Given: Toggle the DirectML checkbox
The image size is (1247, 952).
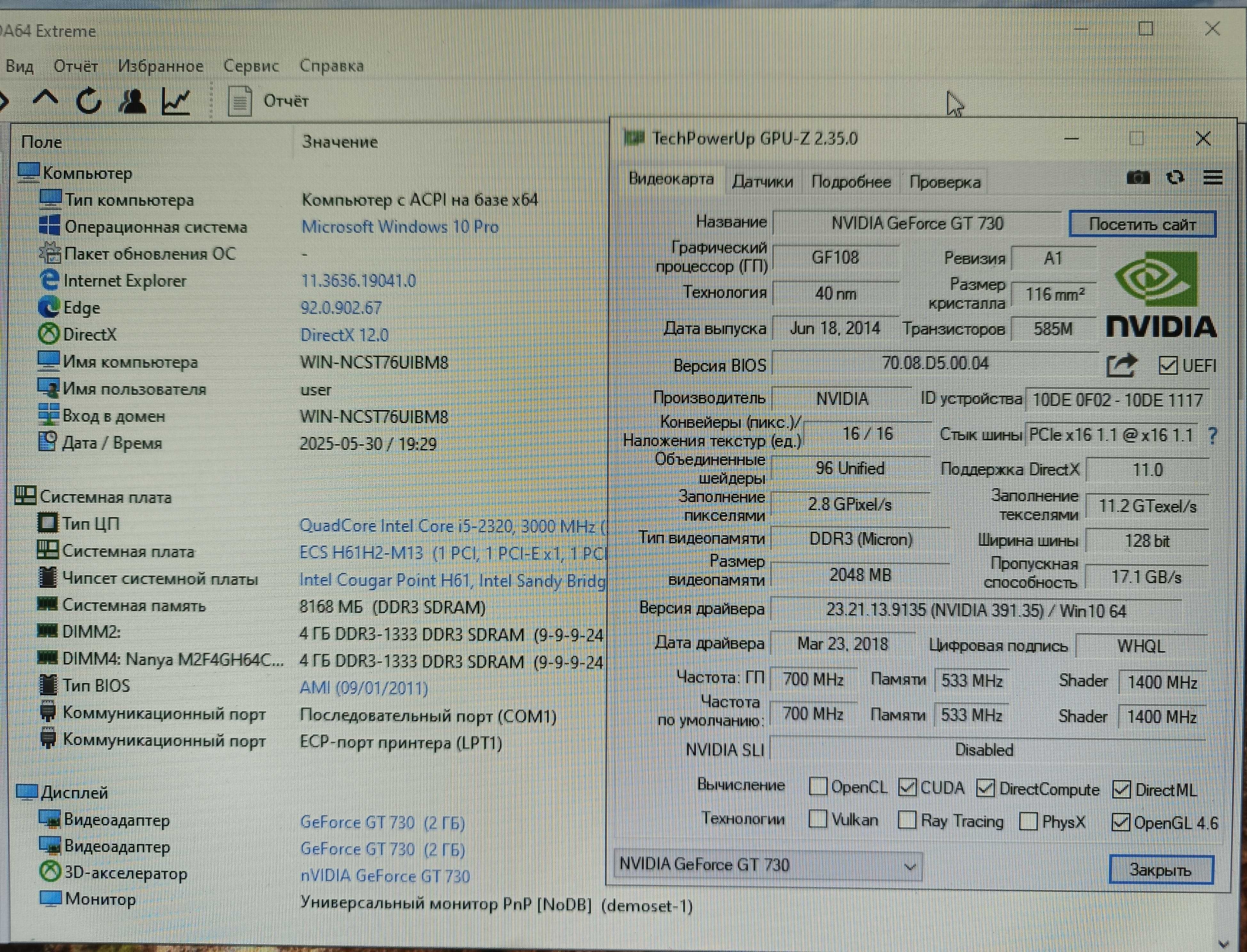Looking at the screenshot, I should coord(1122,790).
